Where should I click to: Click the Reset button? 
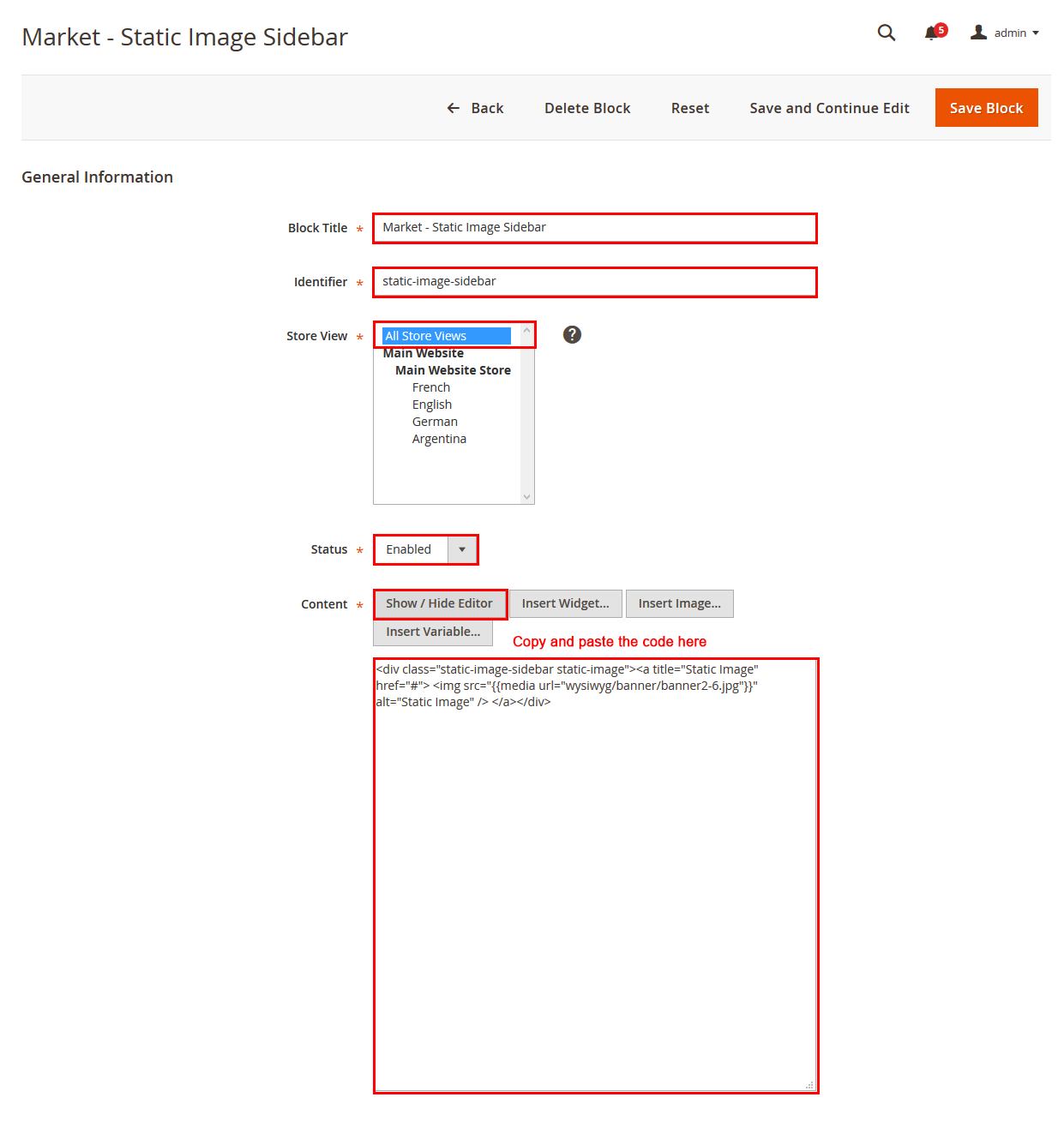tap(690, 108)
